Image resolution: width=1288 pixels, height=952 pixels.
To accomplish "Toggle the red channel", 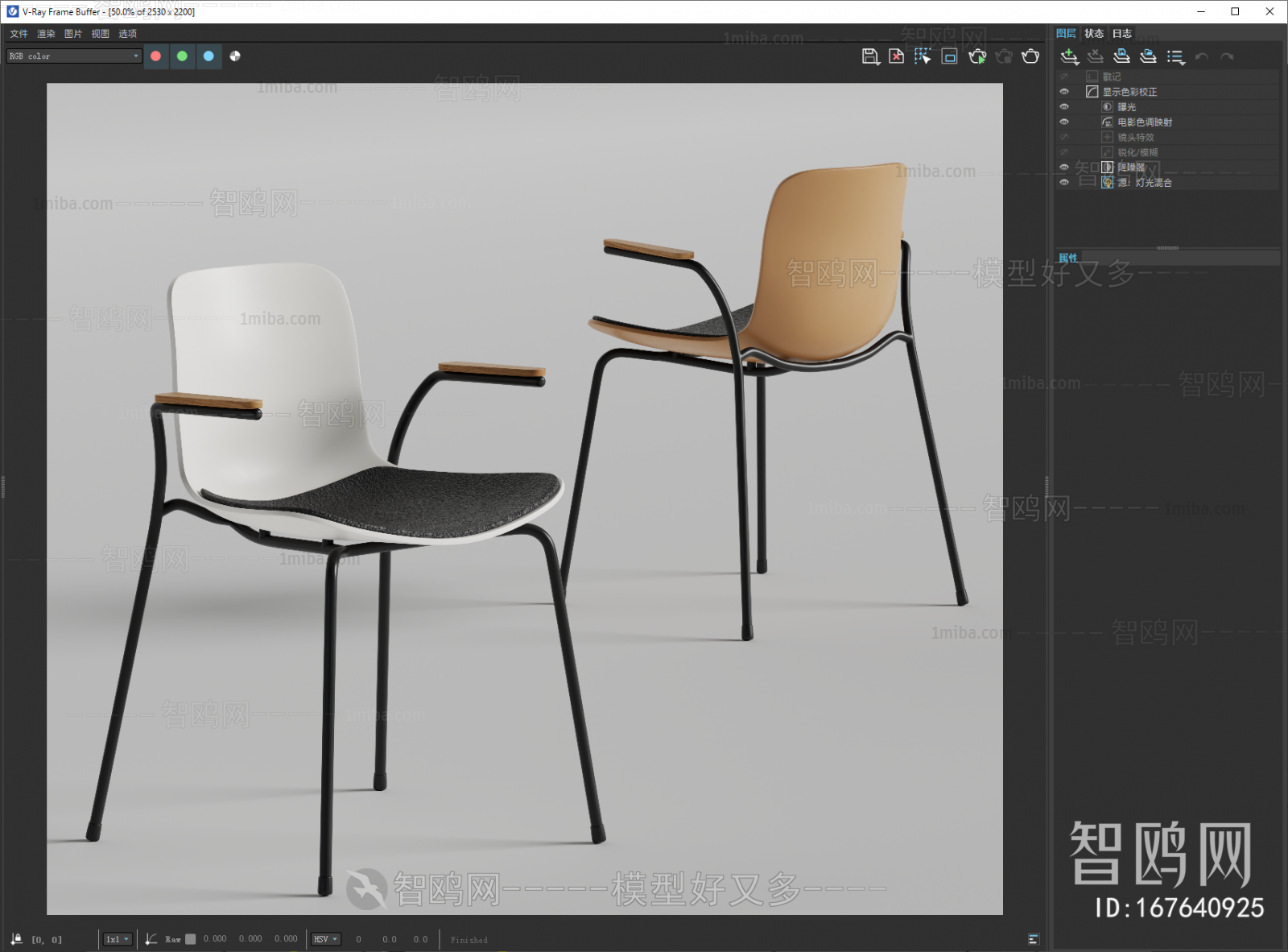I will coord(156,56).
